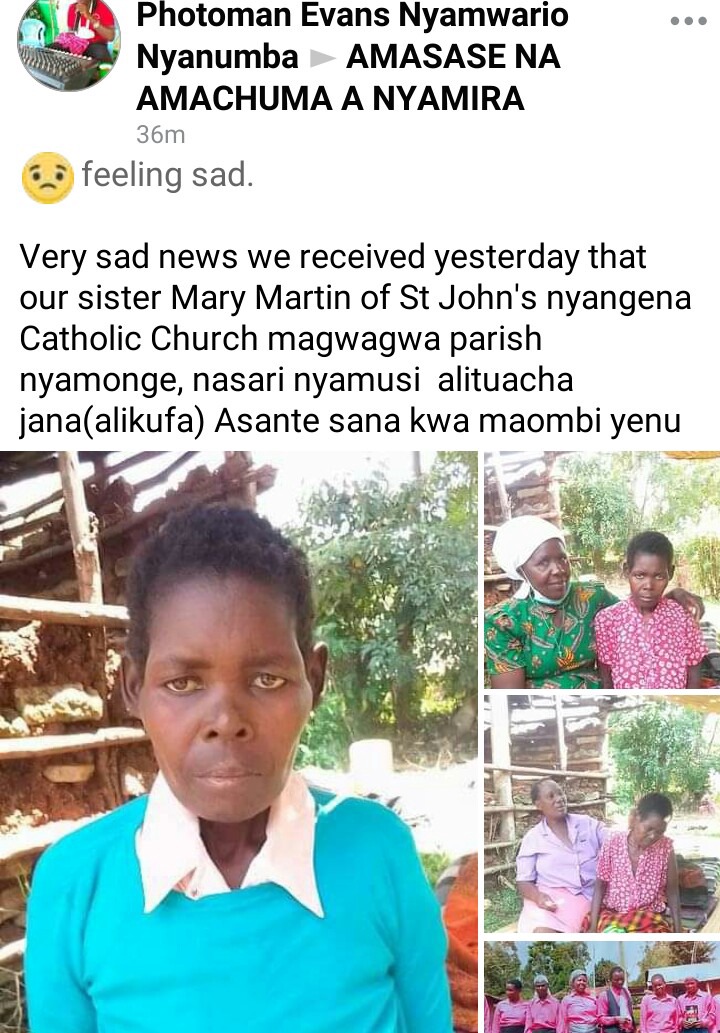Click the 'Very sad news' opening line
720x1033 pixels.
(333, 256)
